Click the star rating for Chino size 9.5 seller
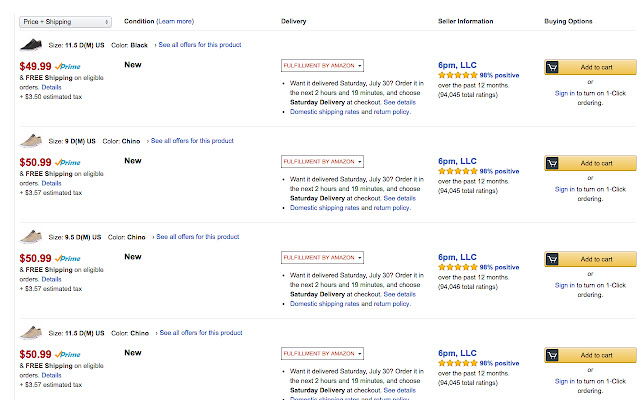The height and width of the screenshot is (400, 640). click(x=458, y=267)
